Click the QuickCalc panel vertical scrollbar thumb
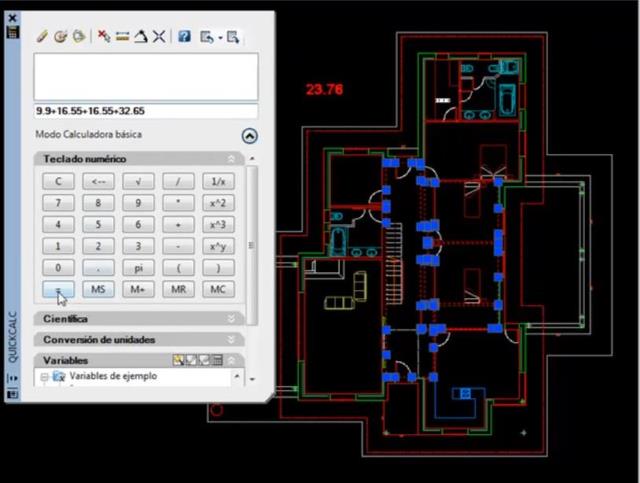Image resolution: width=640 pixels, height=483 pixels. click(252, 245)
